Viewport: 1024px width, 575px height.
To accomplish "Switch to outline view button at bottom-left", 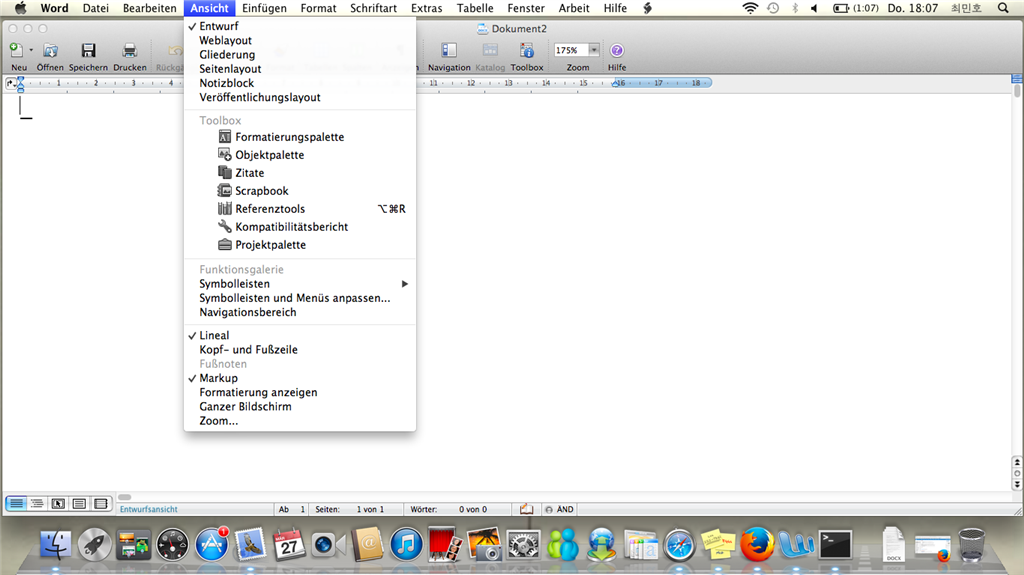I will pyautogui.click(x=37, y=503).
